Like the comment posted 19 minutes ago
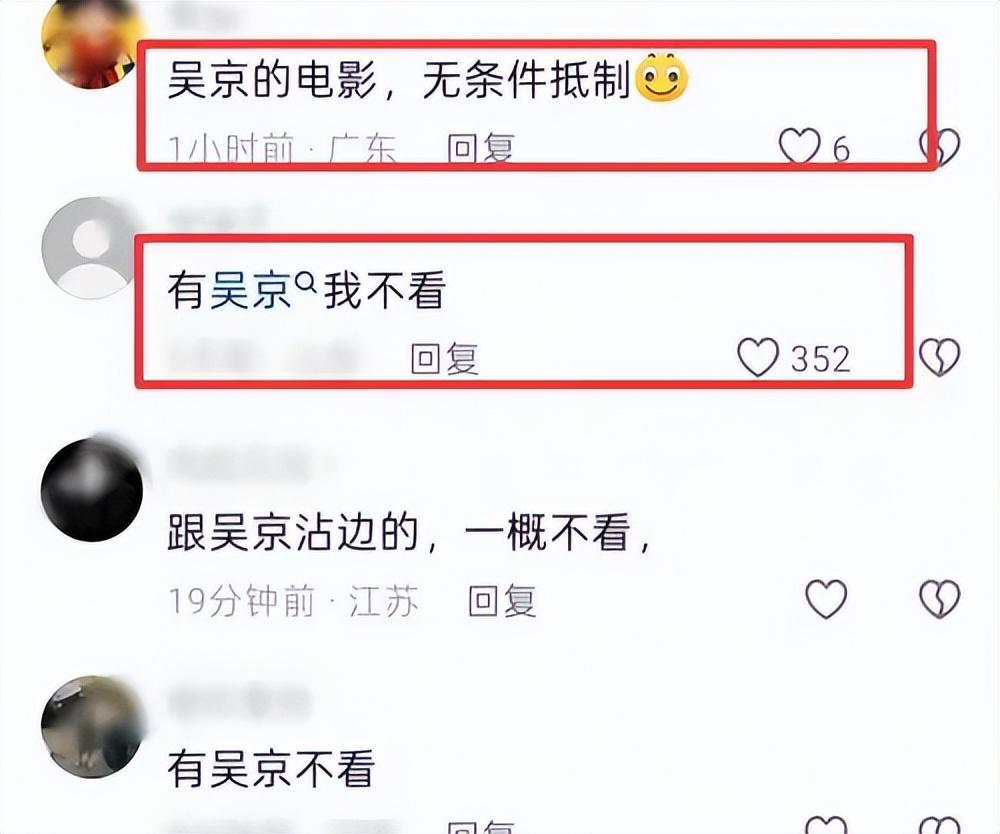Viewport: 1000px width, 834px height. [x=826, y=599]
